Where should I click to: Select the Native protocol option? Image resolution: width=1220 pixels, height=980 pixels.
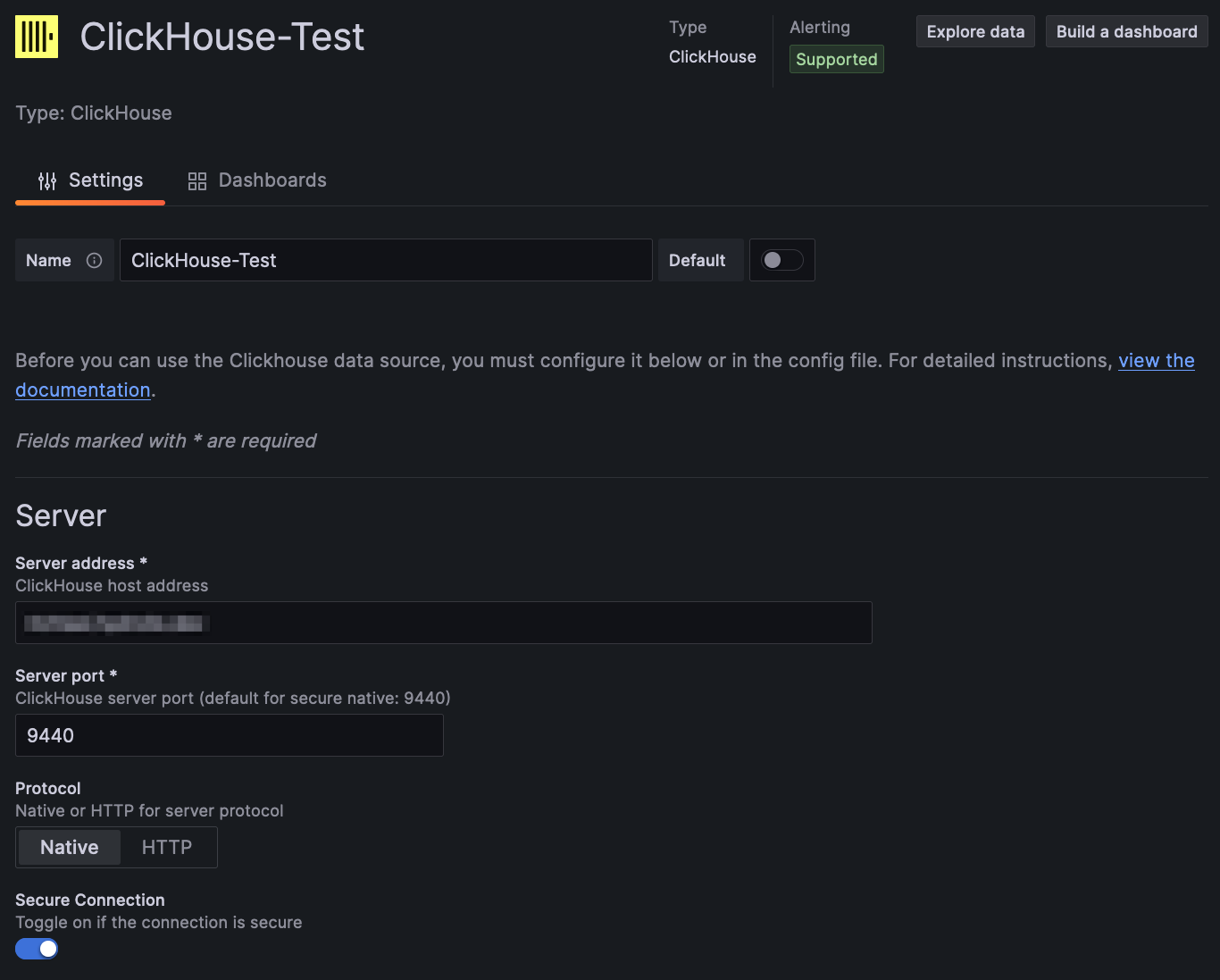tap(70, 847)
